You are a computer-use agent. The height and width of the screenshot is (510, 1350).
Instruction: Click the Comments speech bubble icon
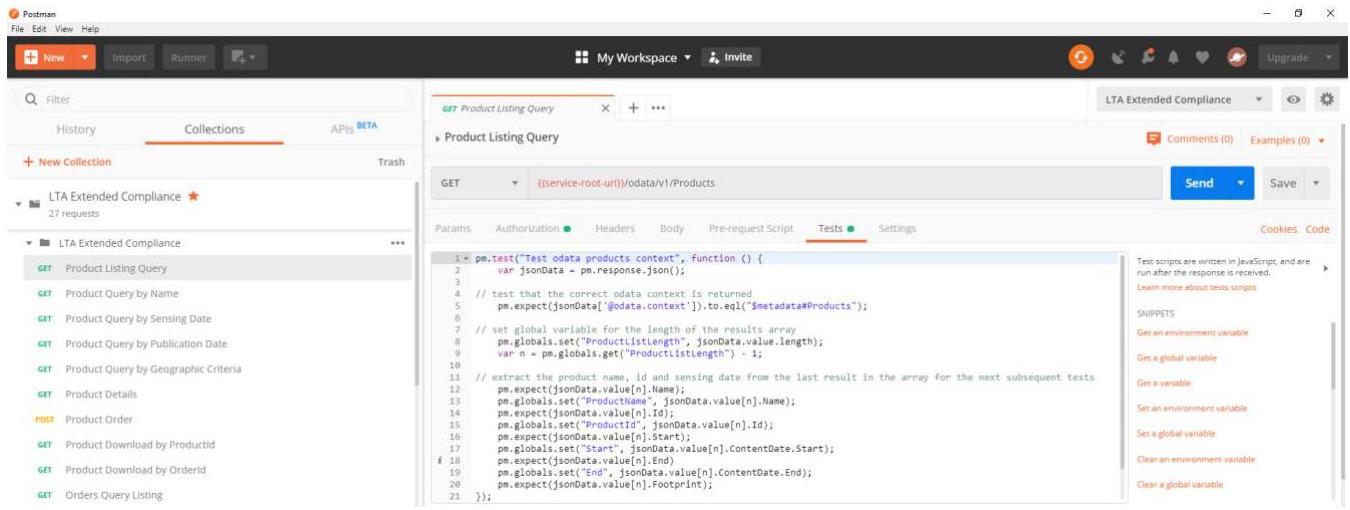1154,138
